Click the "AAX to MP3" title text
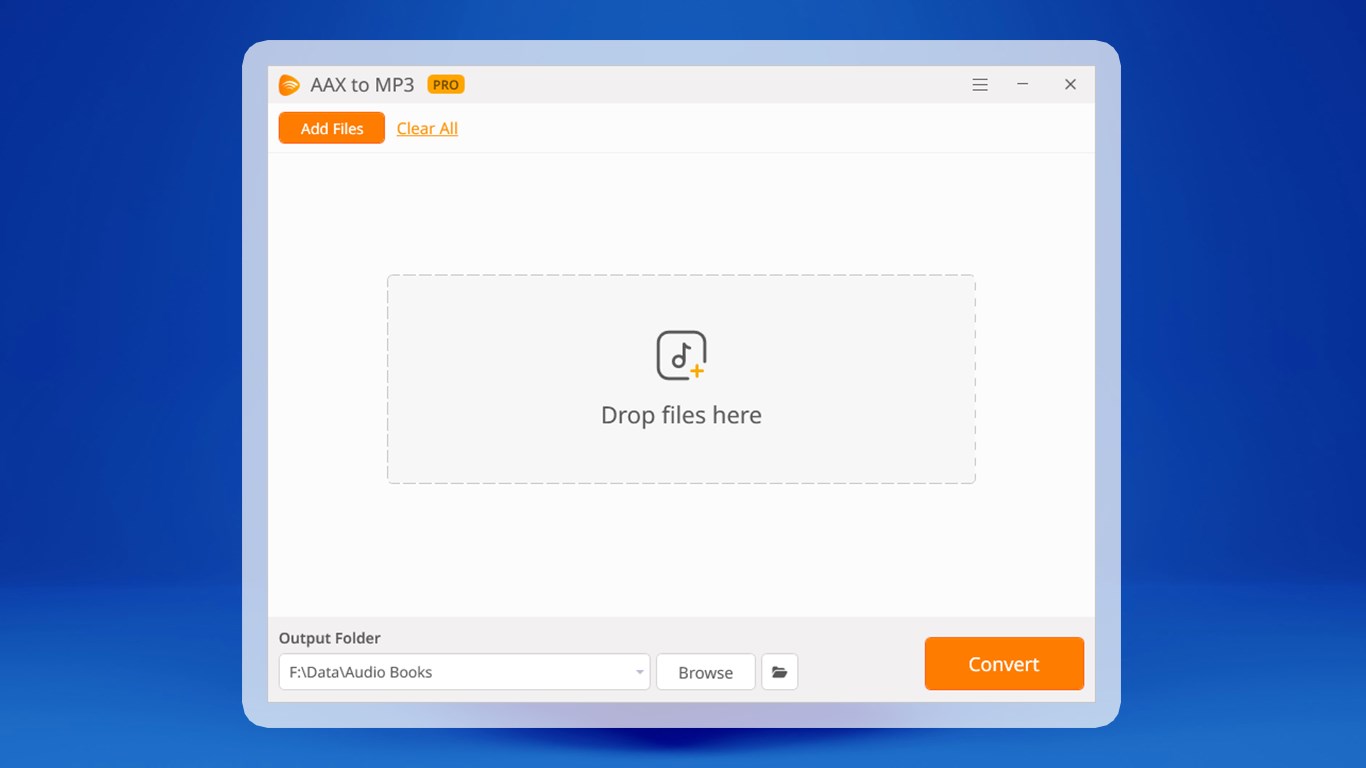The image size is (1366, 768). [x=362, y=85]
